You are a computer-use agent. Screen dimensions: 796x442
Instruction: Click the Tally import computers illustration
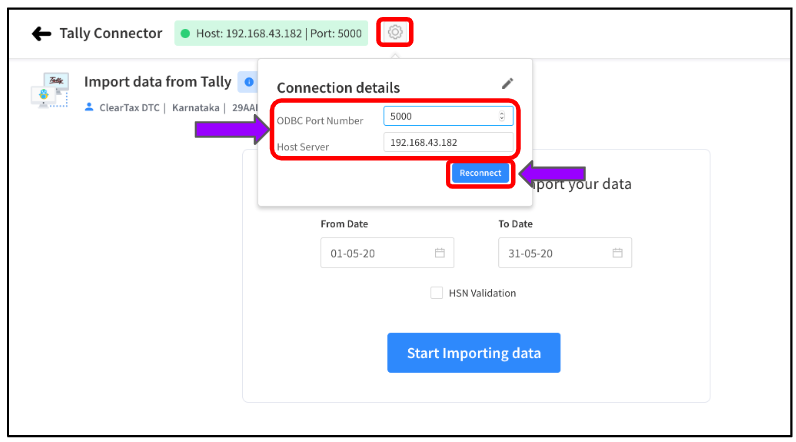click(x=50, y=90)
